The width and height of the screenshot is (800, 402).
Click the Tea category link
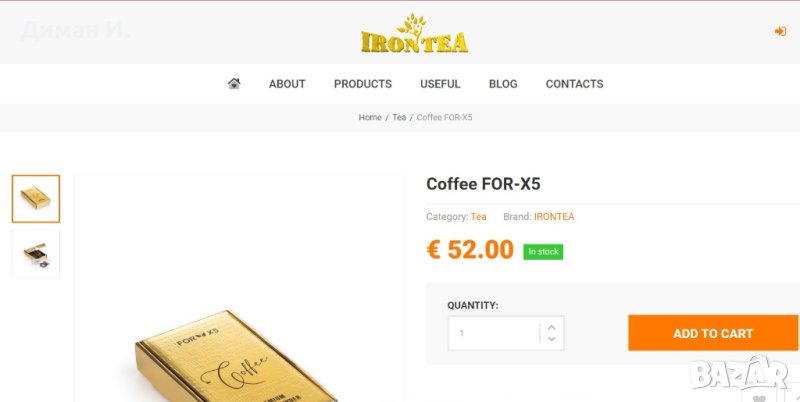point(479,217)
